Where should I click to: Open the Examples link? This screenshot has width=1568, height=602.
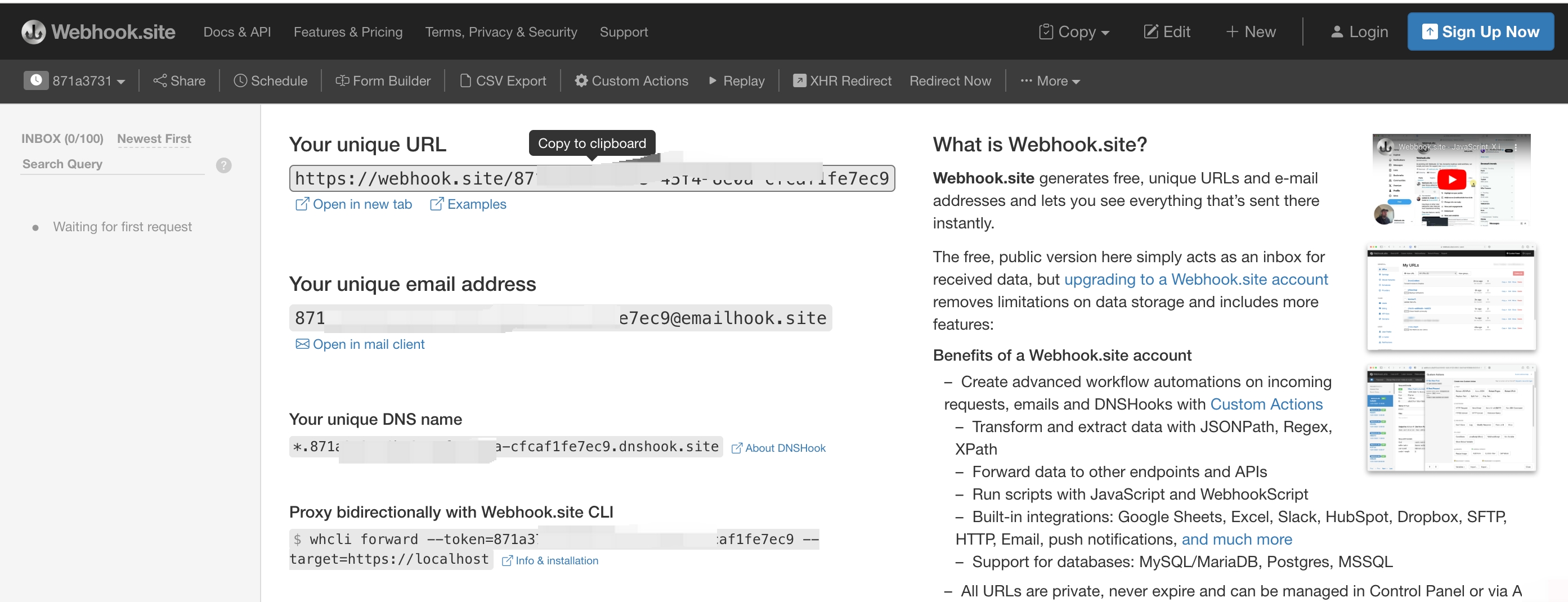468,205
